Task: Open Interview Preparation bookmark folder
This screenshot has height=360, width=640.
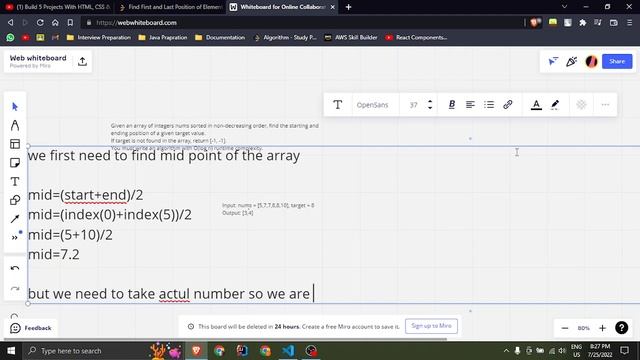Action: coord(99,38)
